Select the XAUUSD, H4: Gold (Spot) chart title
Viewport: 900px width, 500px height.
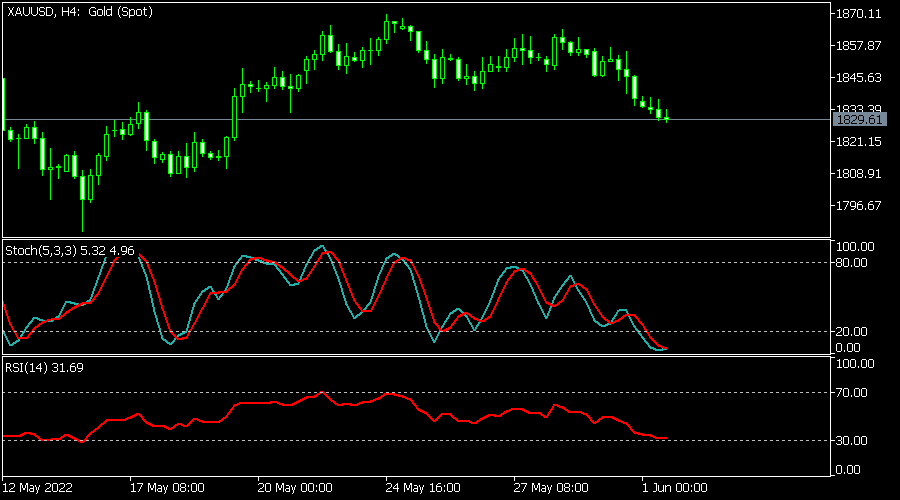point(80,11)
